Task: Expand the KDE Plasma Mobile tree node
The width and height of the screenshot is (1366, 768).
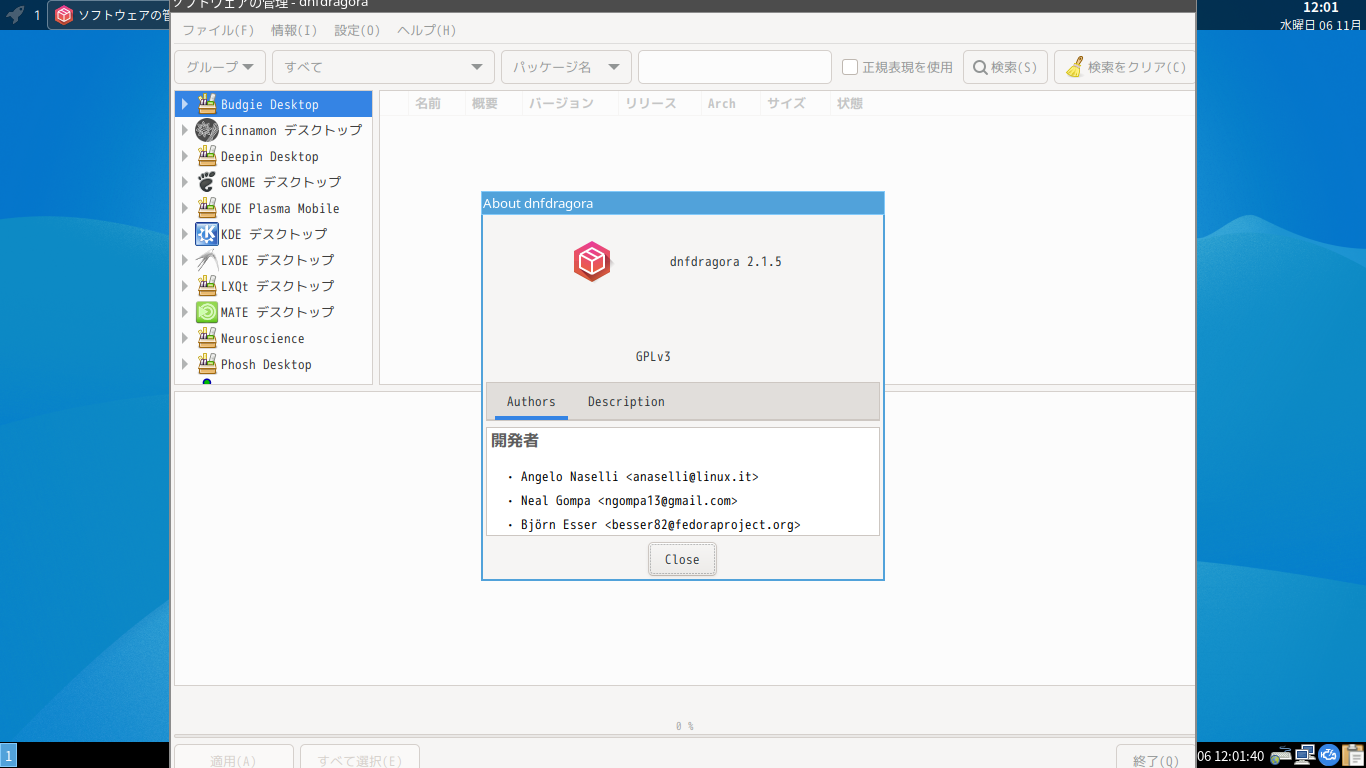Action: (185, 208)
